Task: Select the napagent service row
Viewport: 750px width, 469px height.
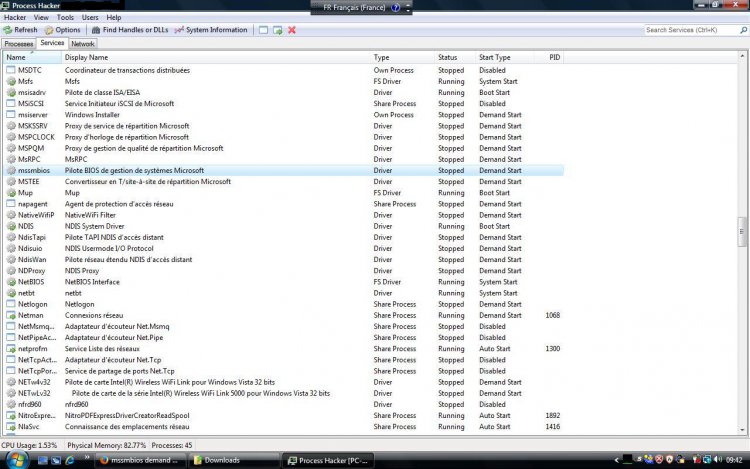Action: coord(284,204)
